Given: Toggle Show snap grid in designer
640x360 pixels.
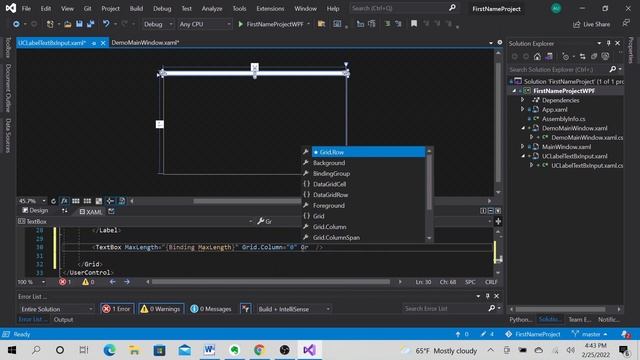Looking at the screenshot, I should 76,201.
